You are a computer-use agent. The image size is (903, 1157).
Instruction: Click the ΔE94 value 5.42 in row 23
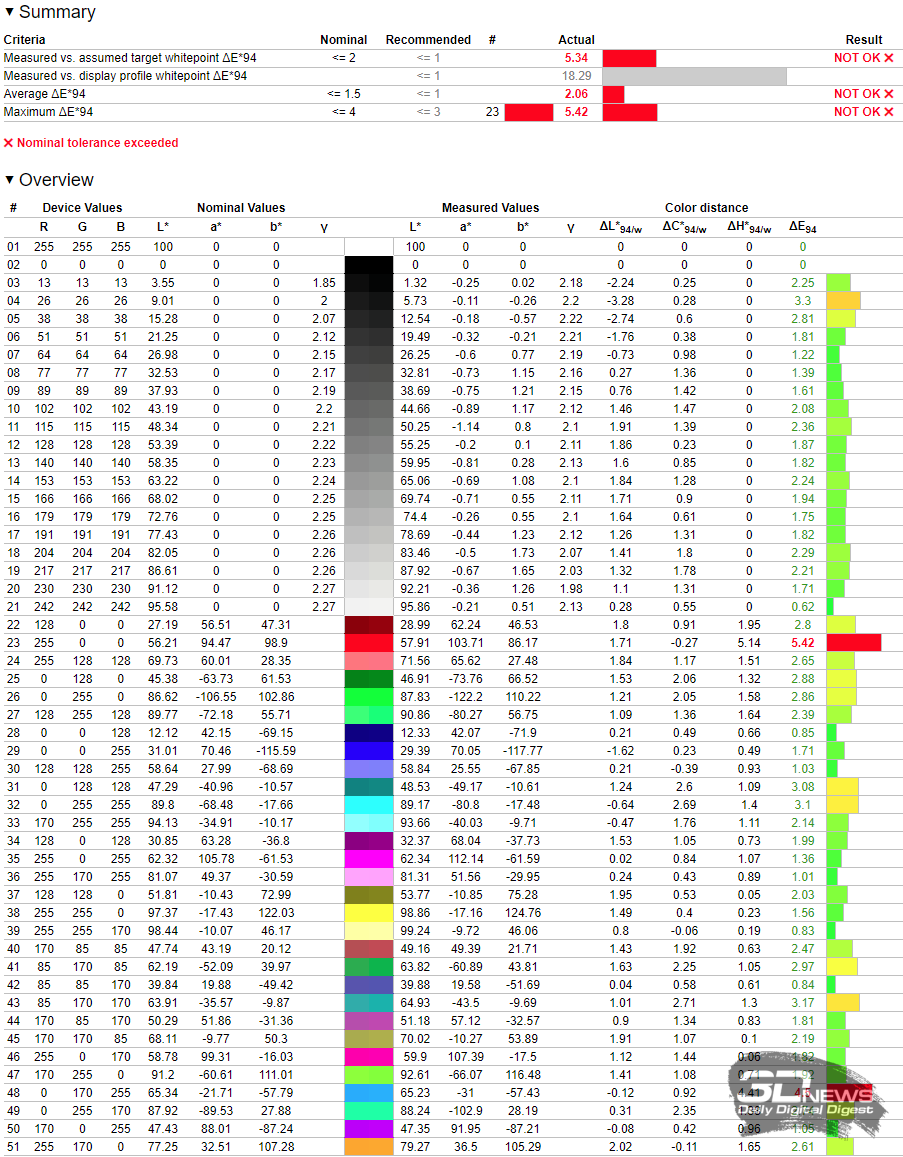803,643
